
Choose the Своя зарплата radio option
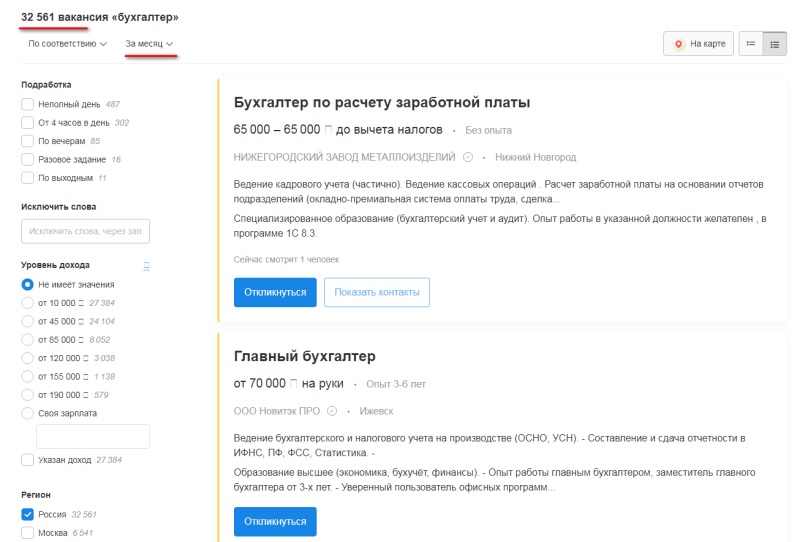tap(28, 412)
